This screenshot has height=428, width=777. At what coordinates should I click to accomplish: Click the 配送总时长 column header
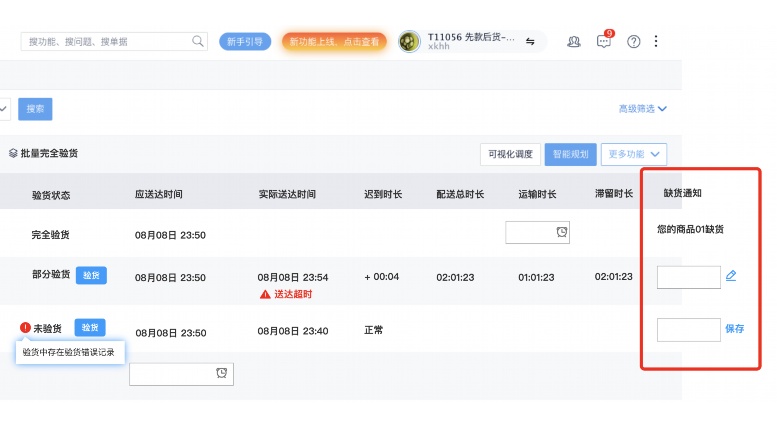[x=460, y=194]
